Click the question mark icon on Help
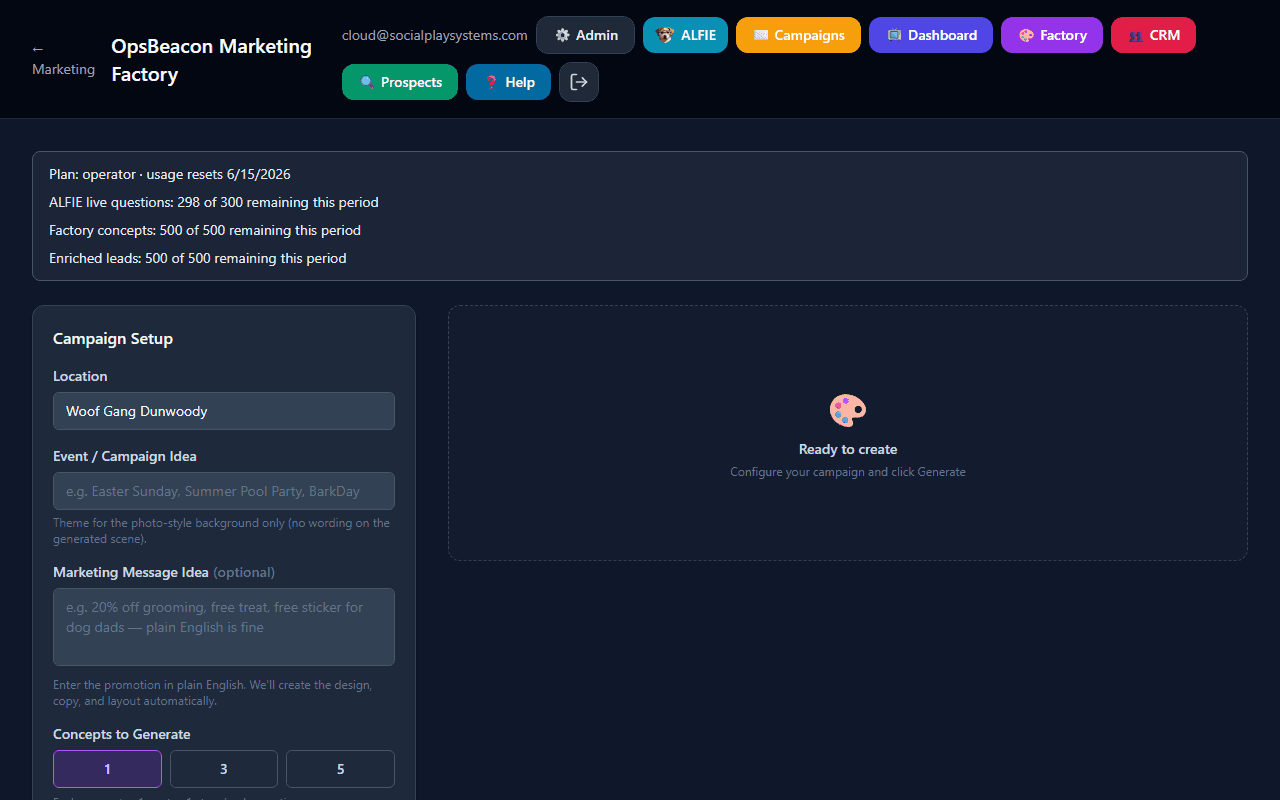 (x=491, y=82)
